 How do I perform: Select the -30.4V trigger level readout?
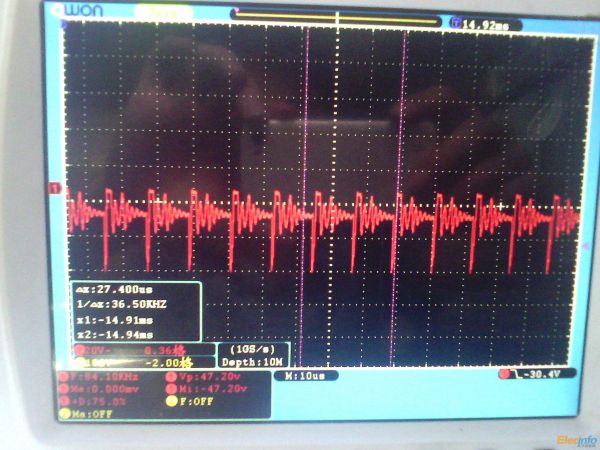pyautogui.click(x=544, y=374)
